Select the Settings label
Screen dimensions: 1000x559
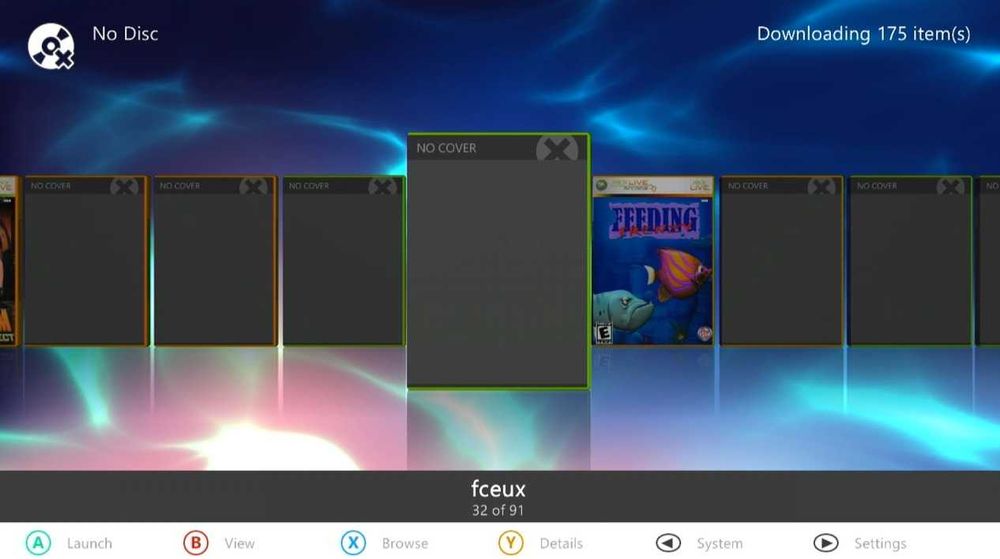click(880, 544)
